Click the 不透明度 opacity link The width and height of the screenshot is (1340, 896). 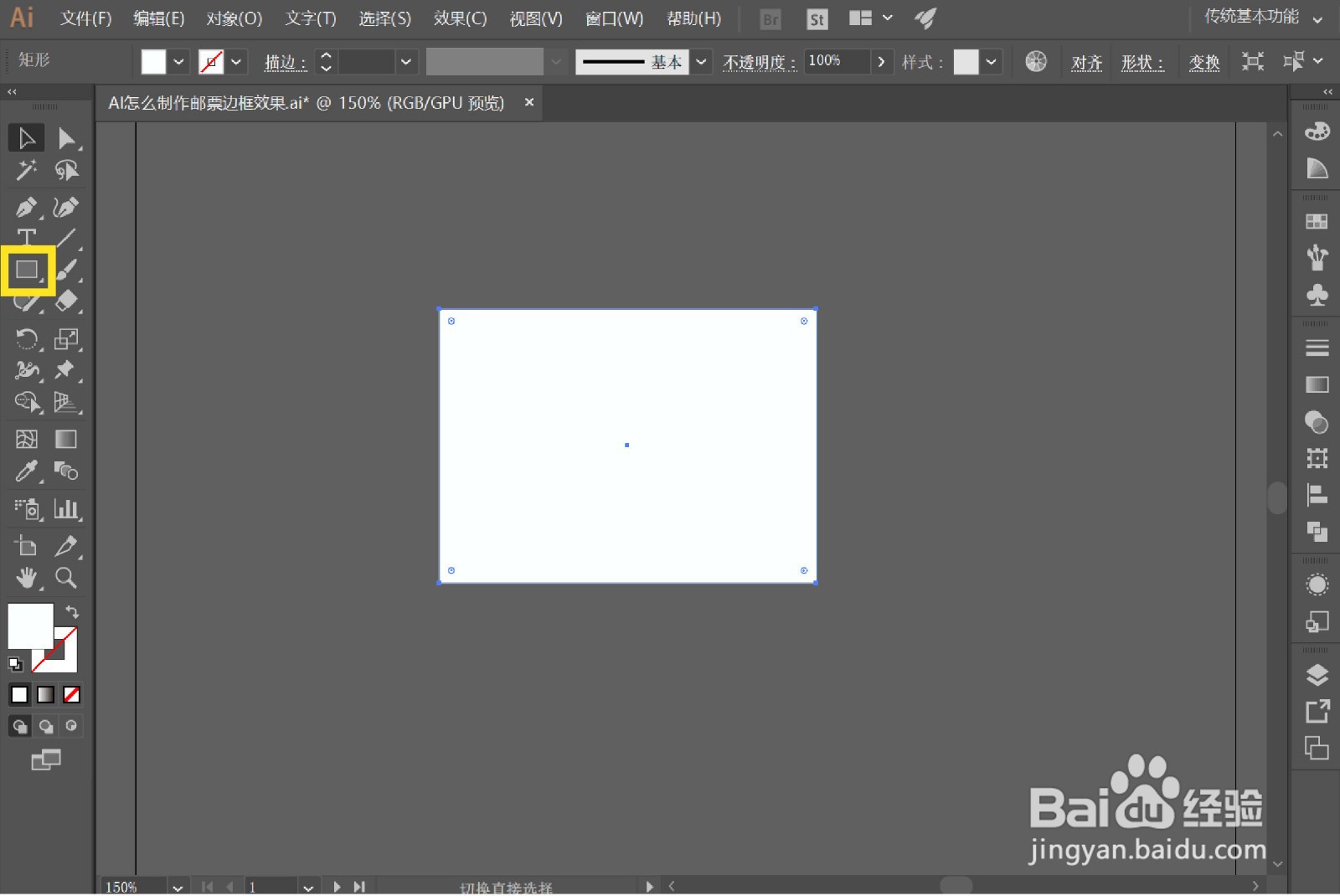pos(760,62)
